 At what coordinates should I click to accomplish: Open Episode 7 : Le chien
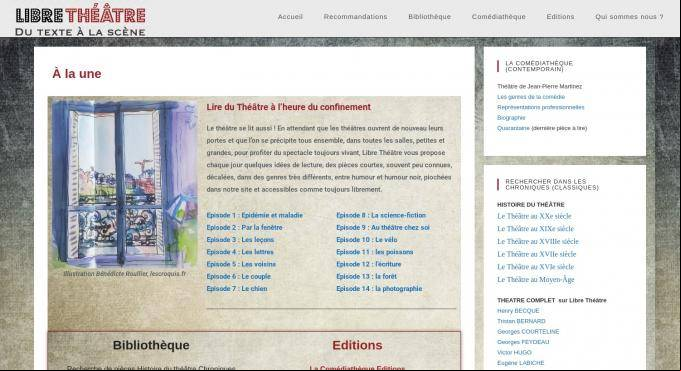pos(237,288)
